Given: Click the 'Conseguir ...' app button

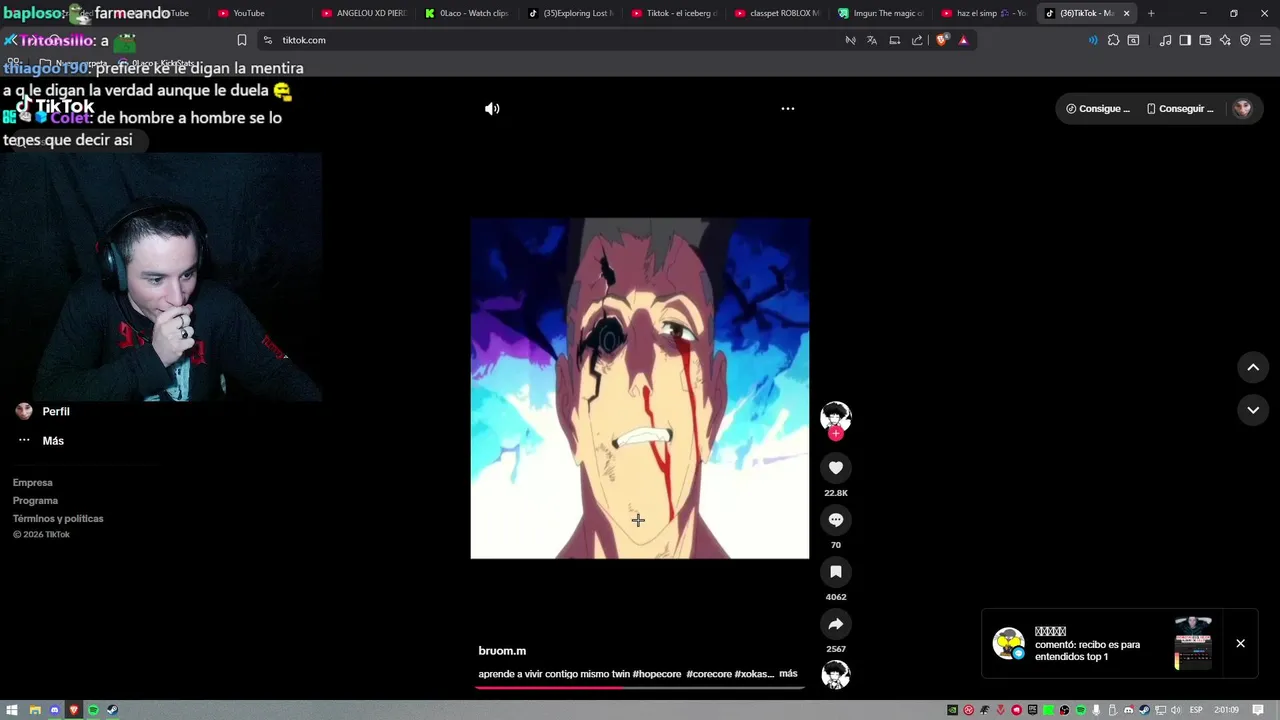Looking at the screenshot, I should pos(1181,109).
